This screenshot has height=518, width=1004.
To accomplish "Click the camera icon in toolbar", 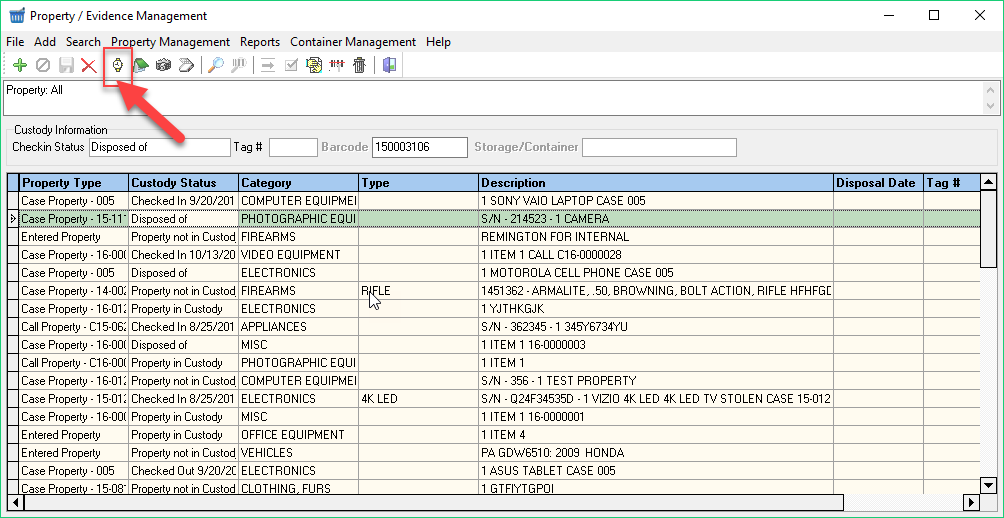I will [163, 66].
